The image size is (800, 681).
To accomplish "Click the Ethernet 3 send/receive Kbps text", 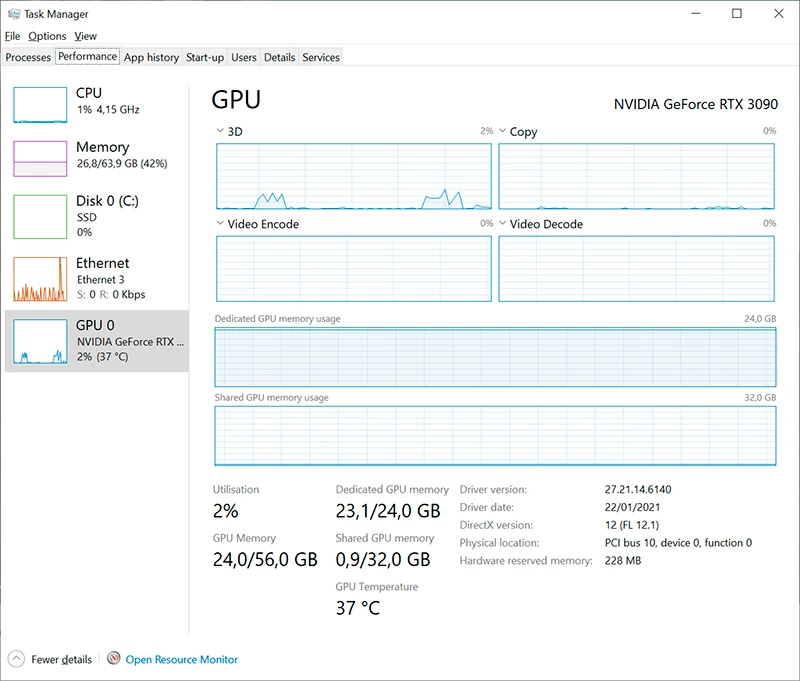I will pos(111,295).
